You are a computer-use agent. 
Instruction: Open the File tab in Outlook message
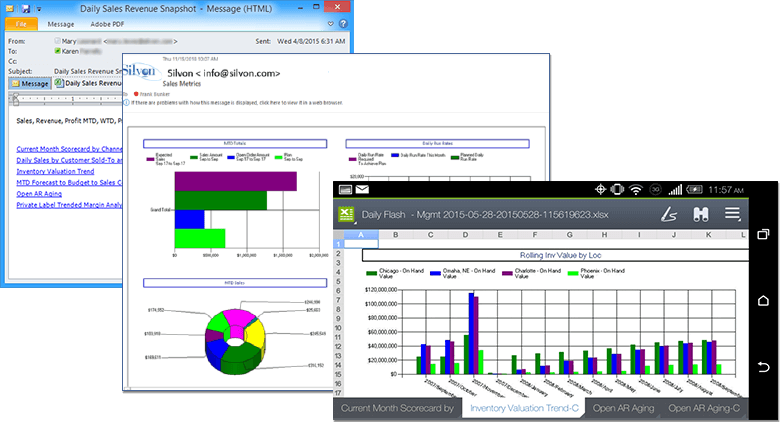[21, 24]
